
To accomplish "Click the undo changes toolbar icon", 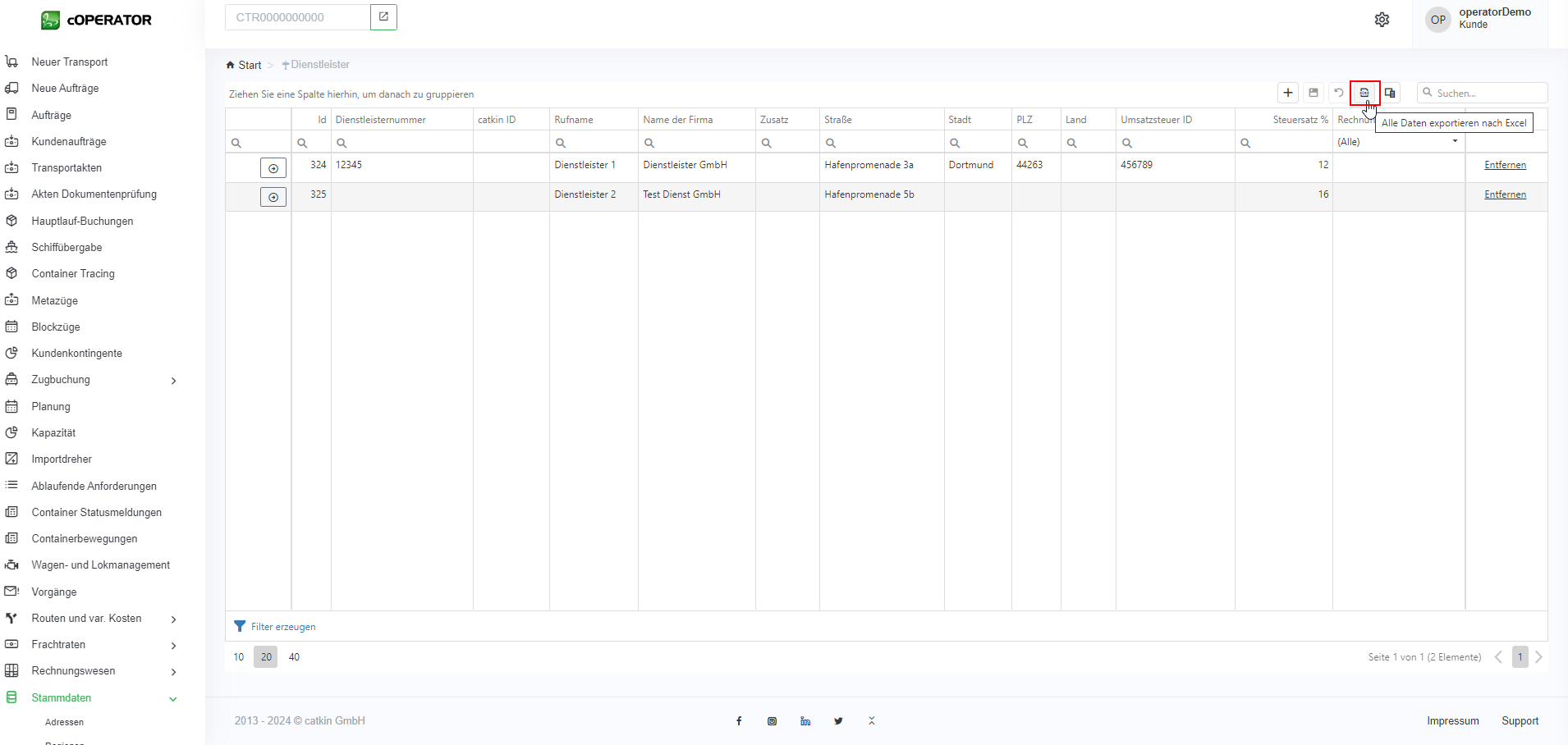I will pyautogui.click(x=1339, y=93).
